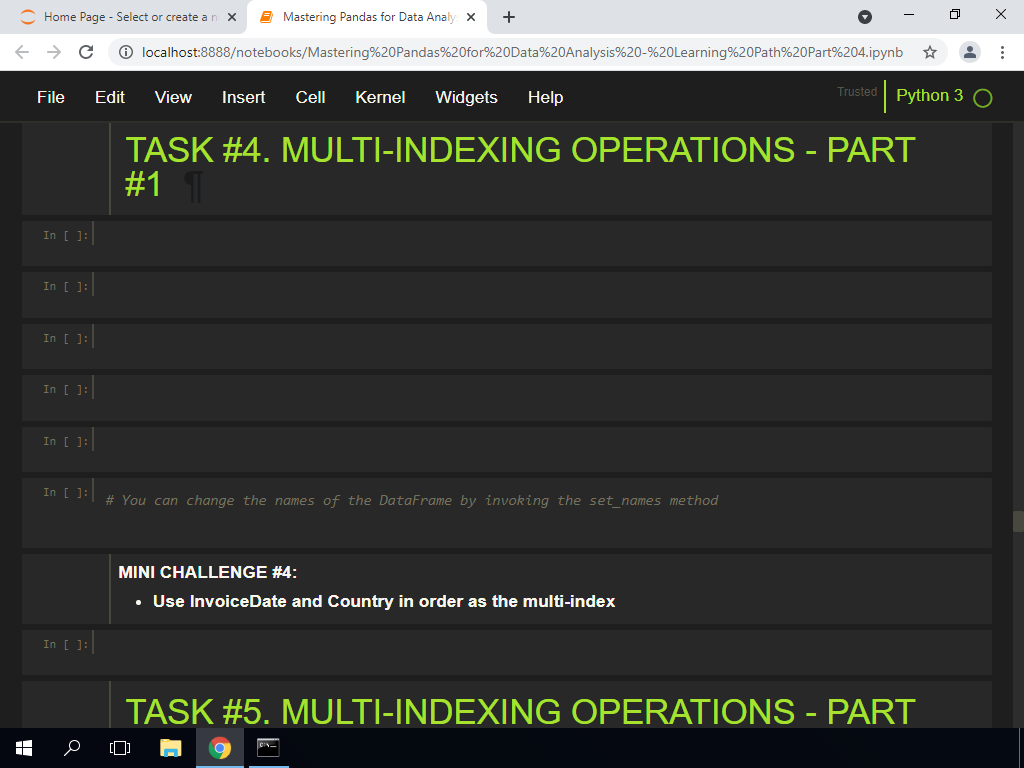Click the set_names method comment line
Viewport: 1024px width, 768px height.
coord(411,501)
